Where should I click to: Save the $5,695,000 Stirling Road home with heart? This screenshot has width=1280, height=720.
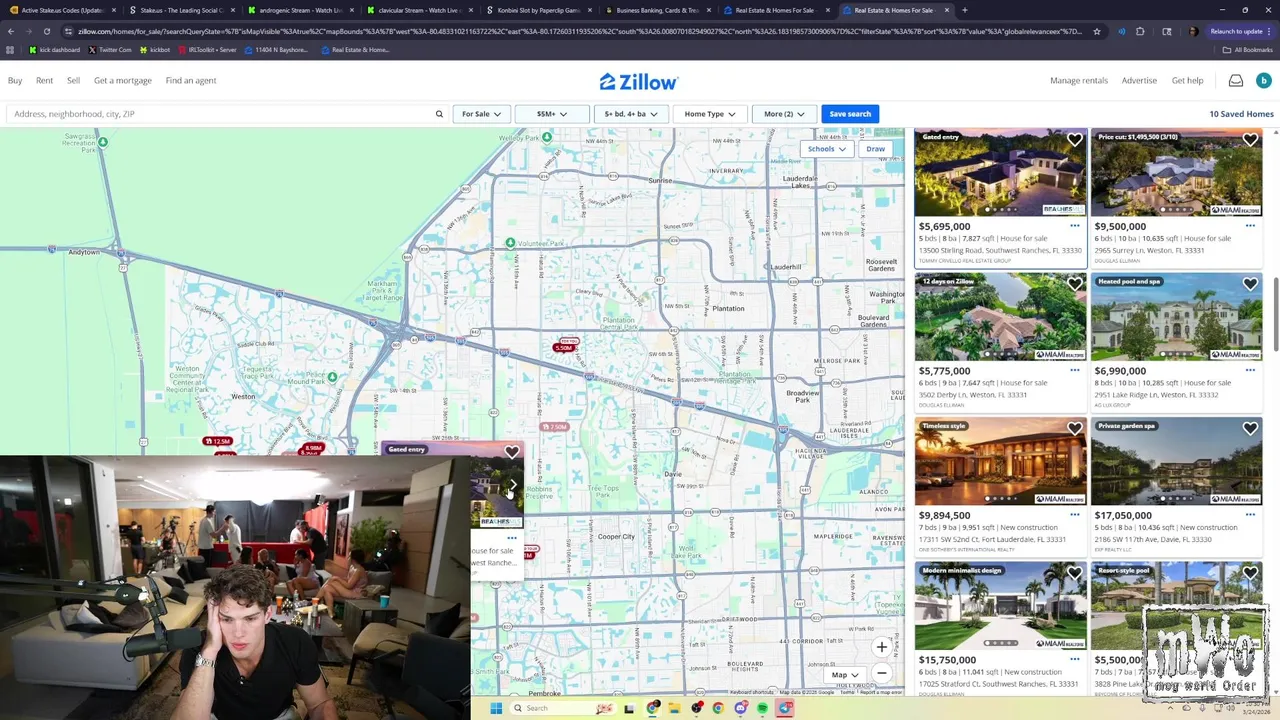tap(1074, 140)
